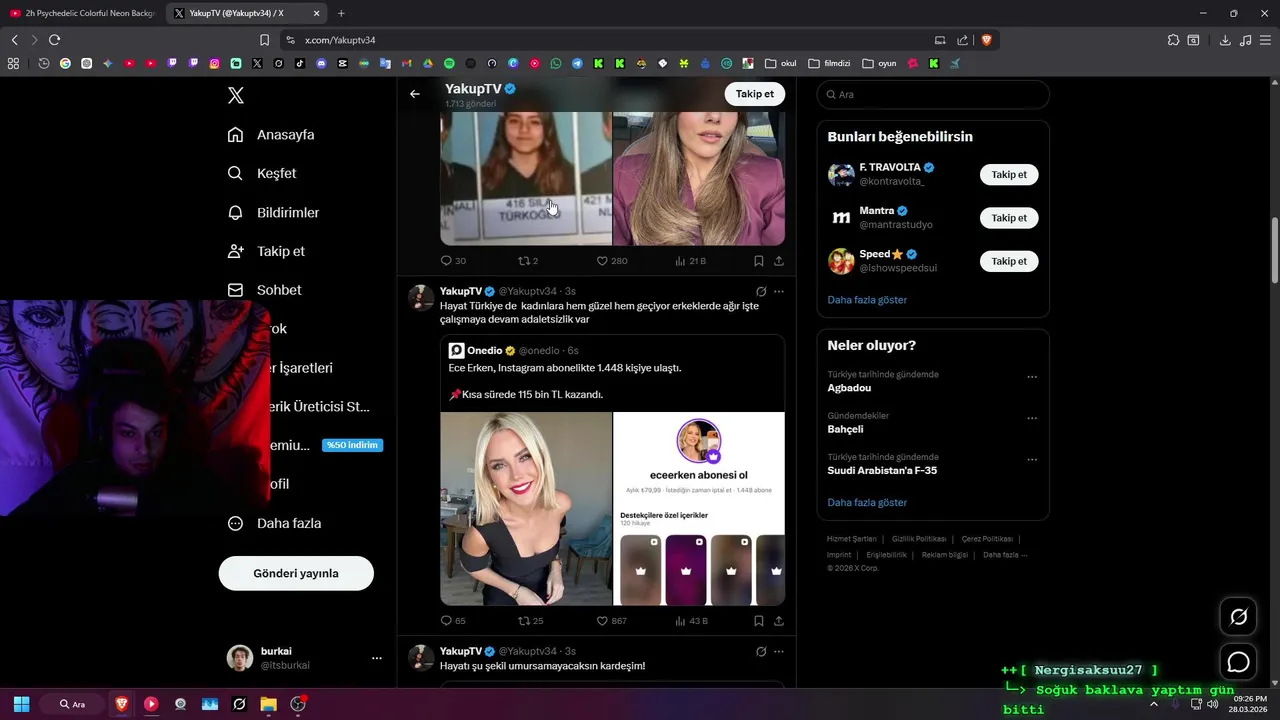Open Grok icon on the Hayat Türkiye post
The height and width of the screenshot is (720, 1280).
(x=760, y=291)
